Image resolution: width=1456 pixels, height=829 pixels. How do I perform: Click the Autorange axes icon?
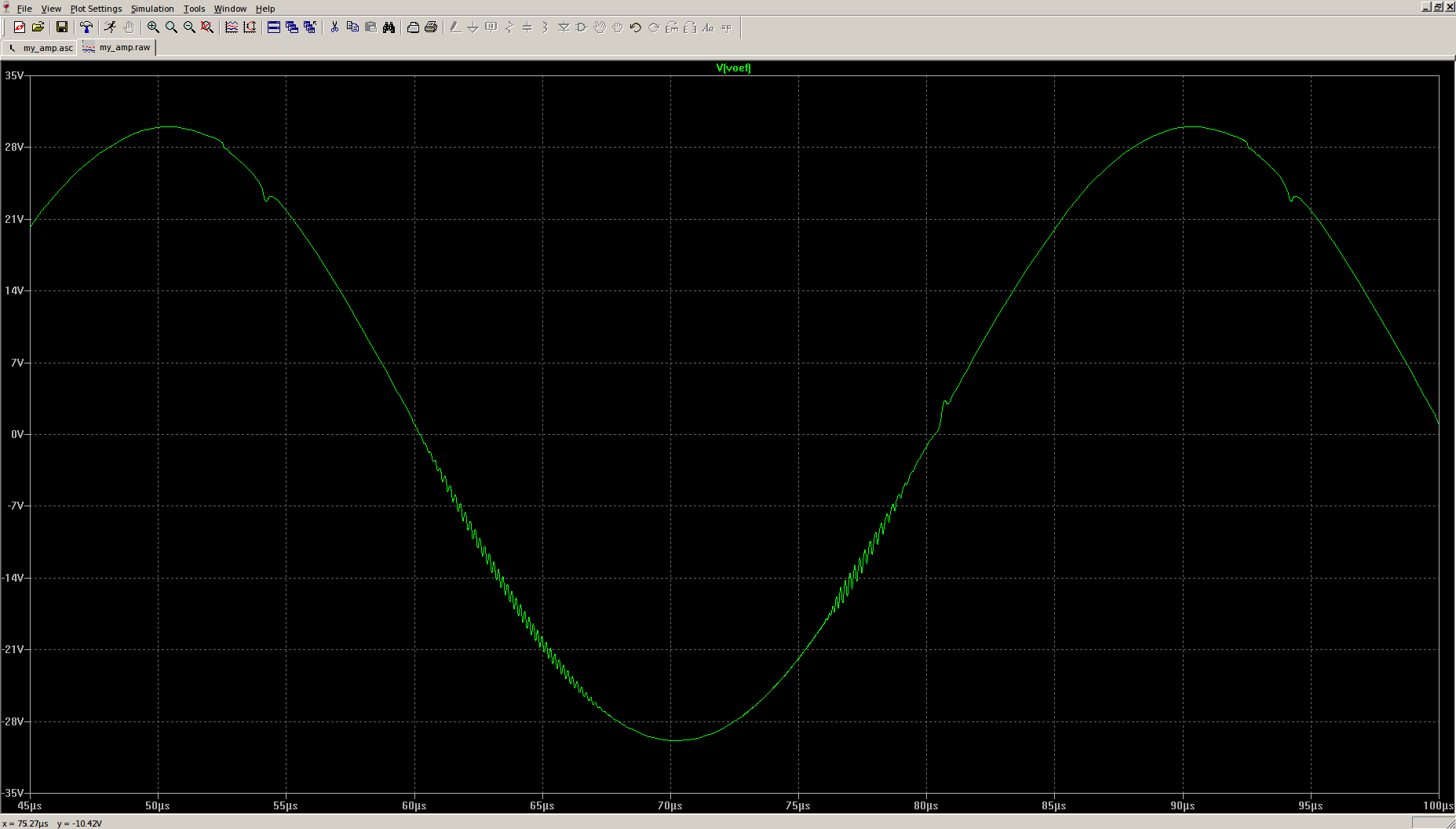coord(250,27)
